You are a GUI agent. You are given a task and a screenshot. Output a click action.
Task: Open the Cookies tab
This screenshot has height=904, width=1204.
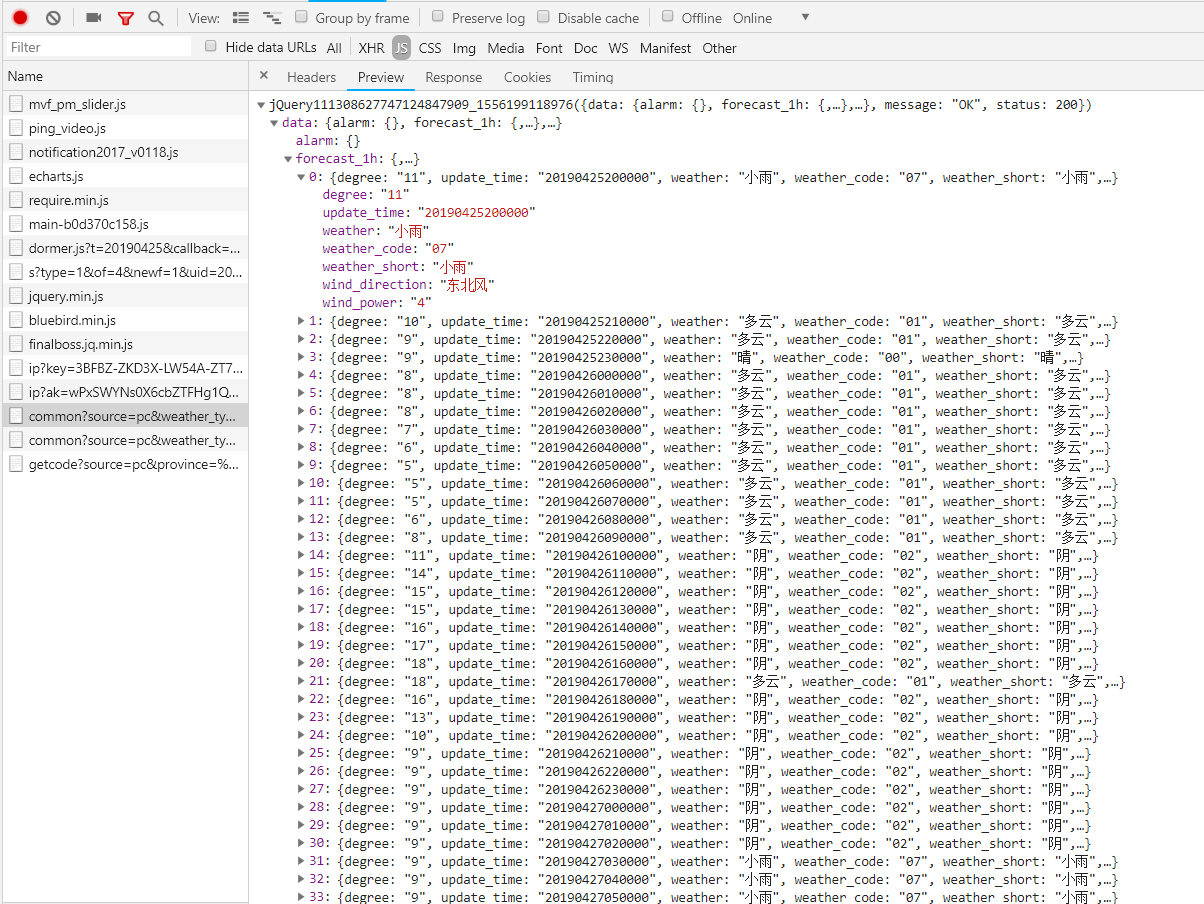point(527,77)
